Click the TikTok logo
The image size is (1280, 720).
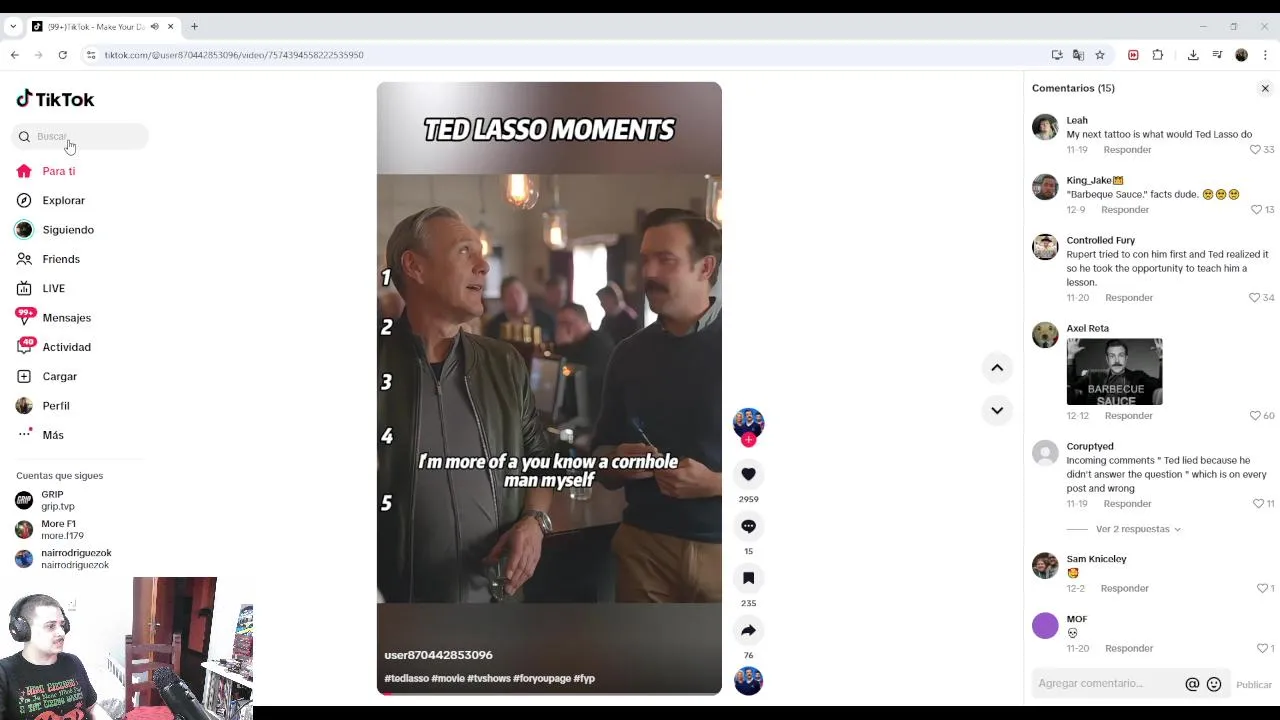(x=55, y=99)
